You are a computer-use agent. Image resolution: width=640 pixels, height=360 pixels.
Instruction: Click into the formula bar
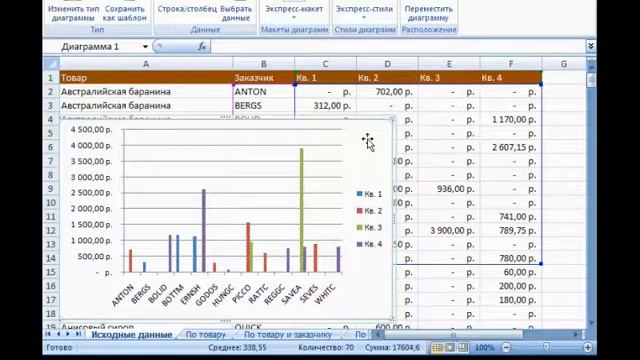click(398, 47)
